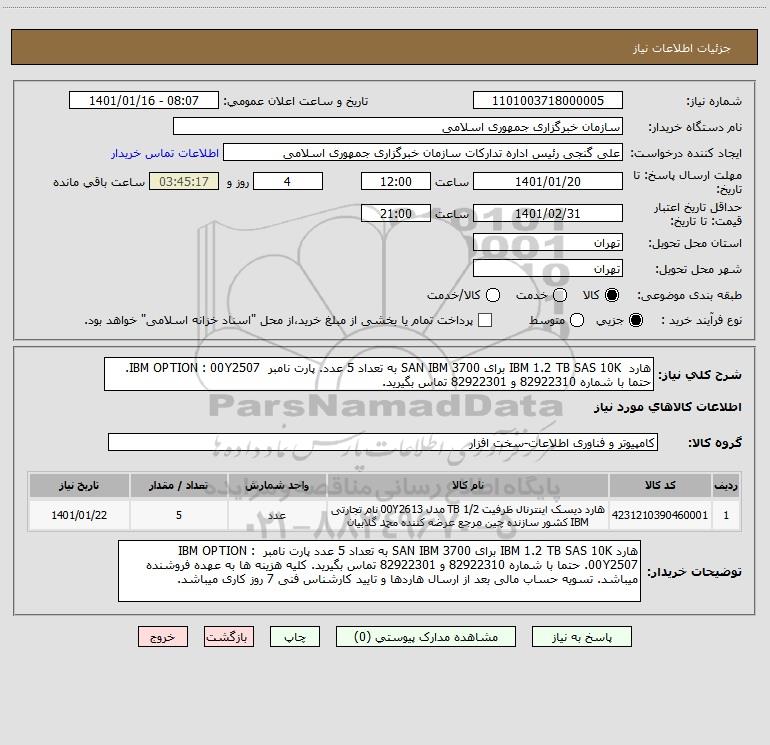The height and width of the screenshot is (745, 770).
Task: Click the row number cell 1
Action: click(726, 515)
